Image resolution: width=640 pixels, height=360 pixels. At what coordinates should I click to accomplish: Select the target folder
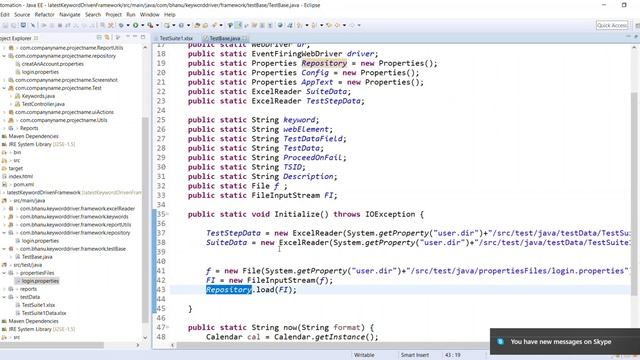16,169
